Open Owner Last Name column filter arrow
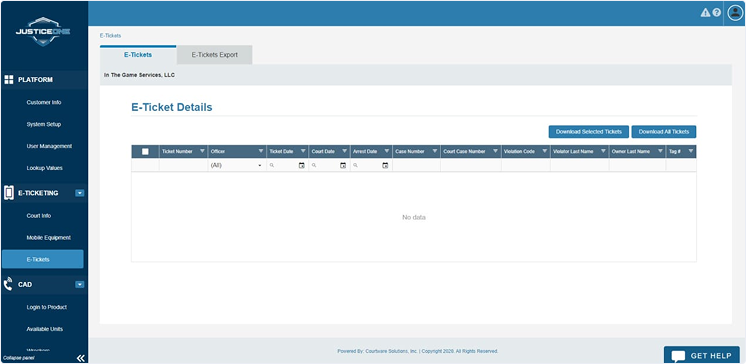The image size is (746, 364). pos(660,151)
